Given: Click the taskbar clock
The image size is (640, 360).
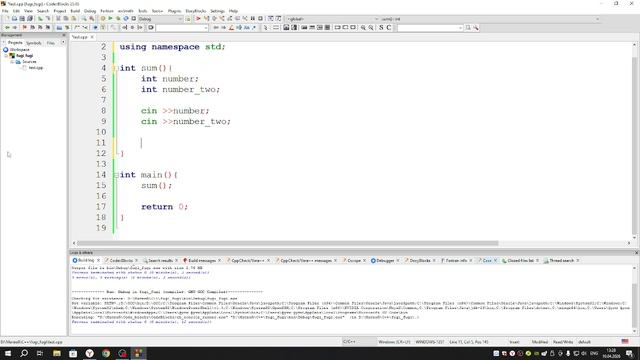Looking at the screenshot, I should click(611, 353).
